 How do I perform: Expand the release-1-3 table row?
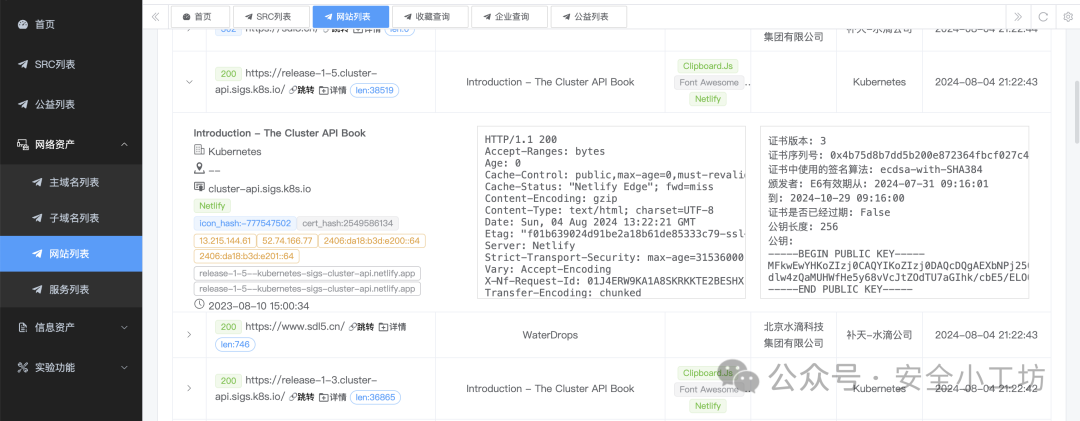point(189,389)
